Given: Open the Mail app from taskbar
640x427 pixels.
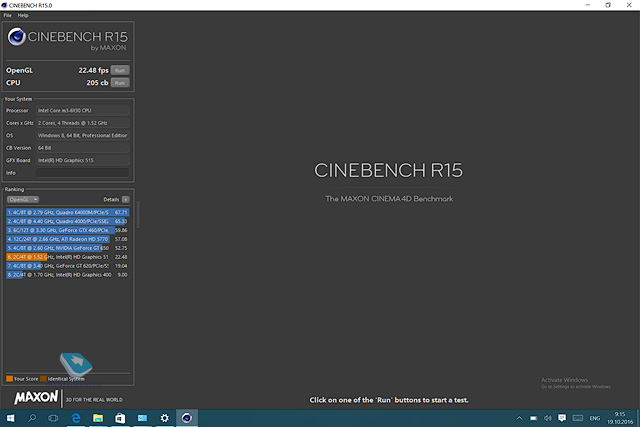Looking at the screenshot, I should click(x=142, y=418).
